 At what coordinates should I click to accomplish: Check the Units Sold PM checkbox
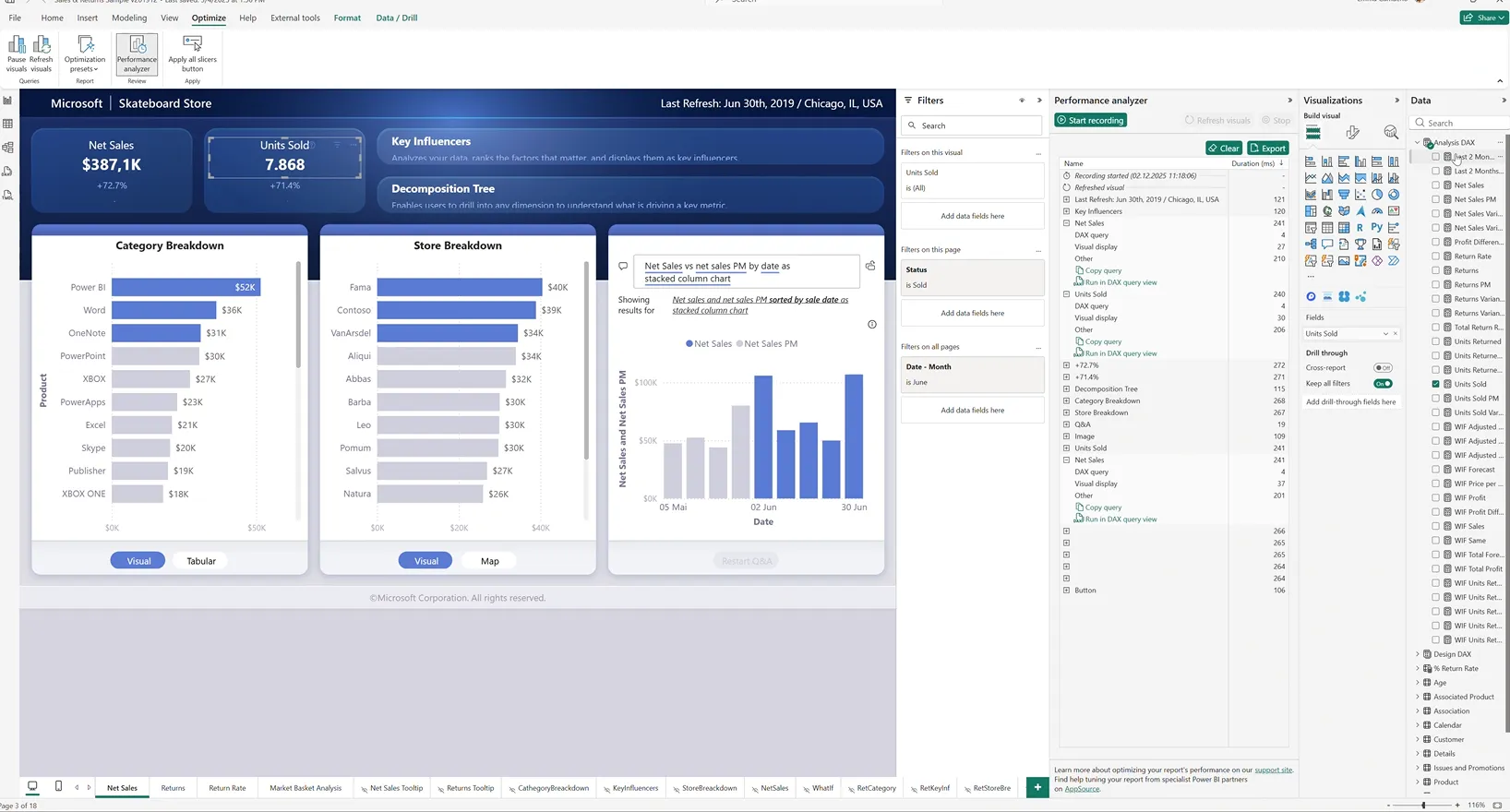click(1435, 399)
